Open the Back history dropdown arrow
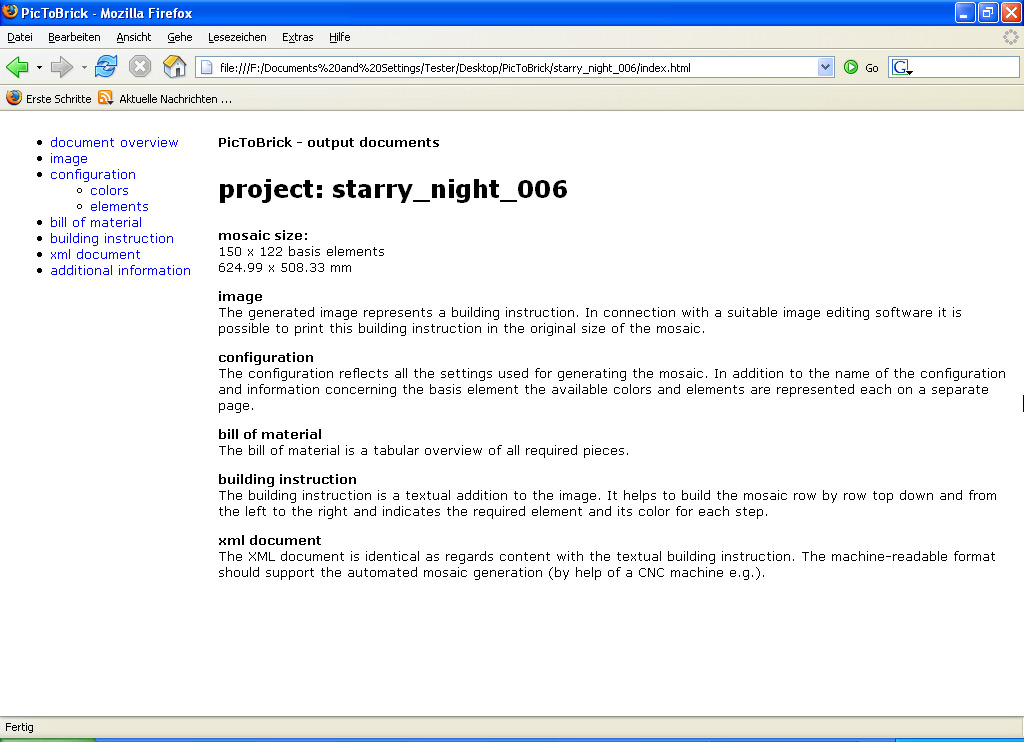The image size is (1024, 742). pos(39,67)
